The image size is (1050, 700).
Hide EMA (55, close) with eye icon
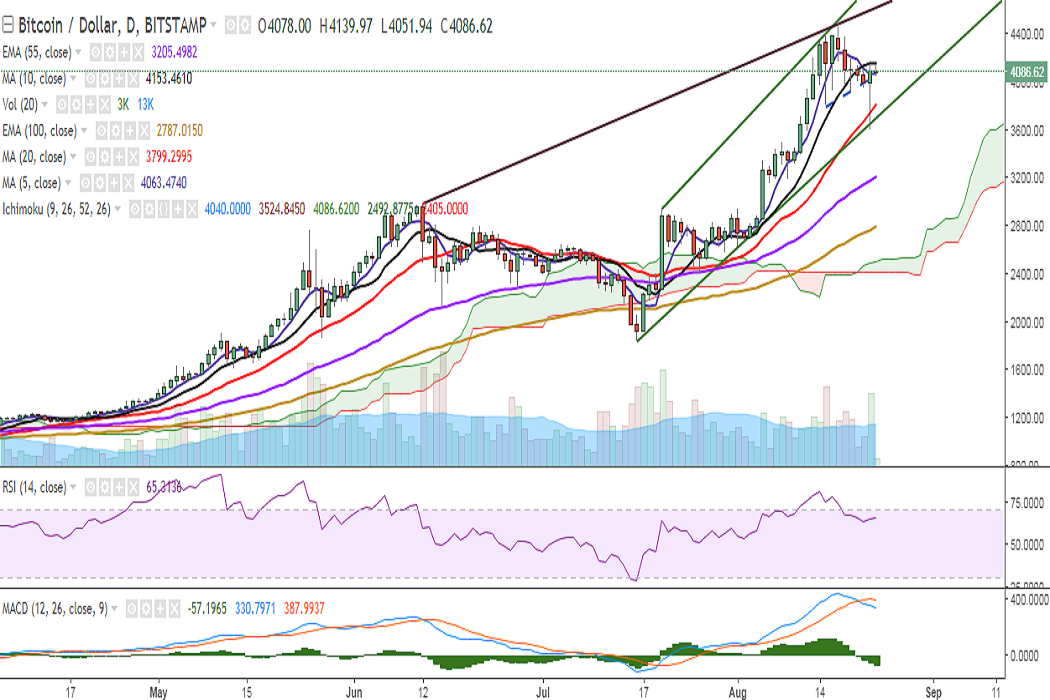[96, 52]
